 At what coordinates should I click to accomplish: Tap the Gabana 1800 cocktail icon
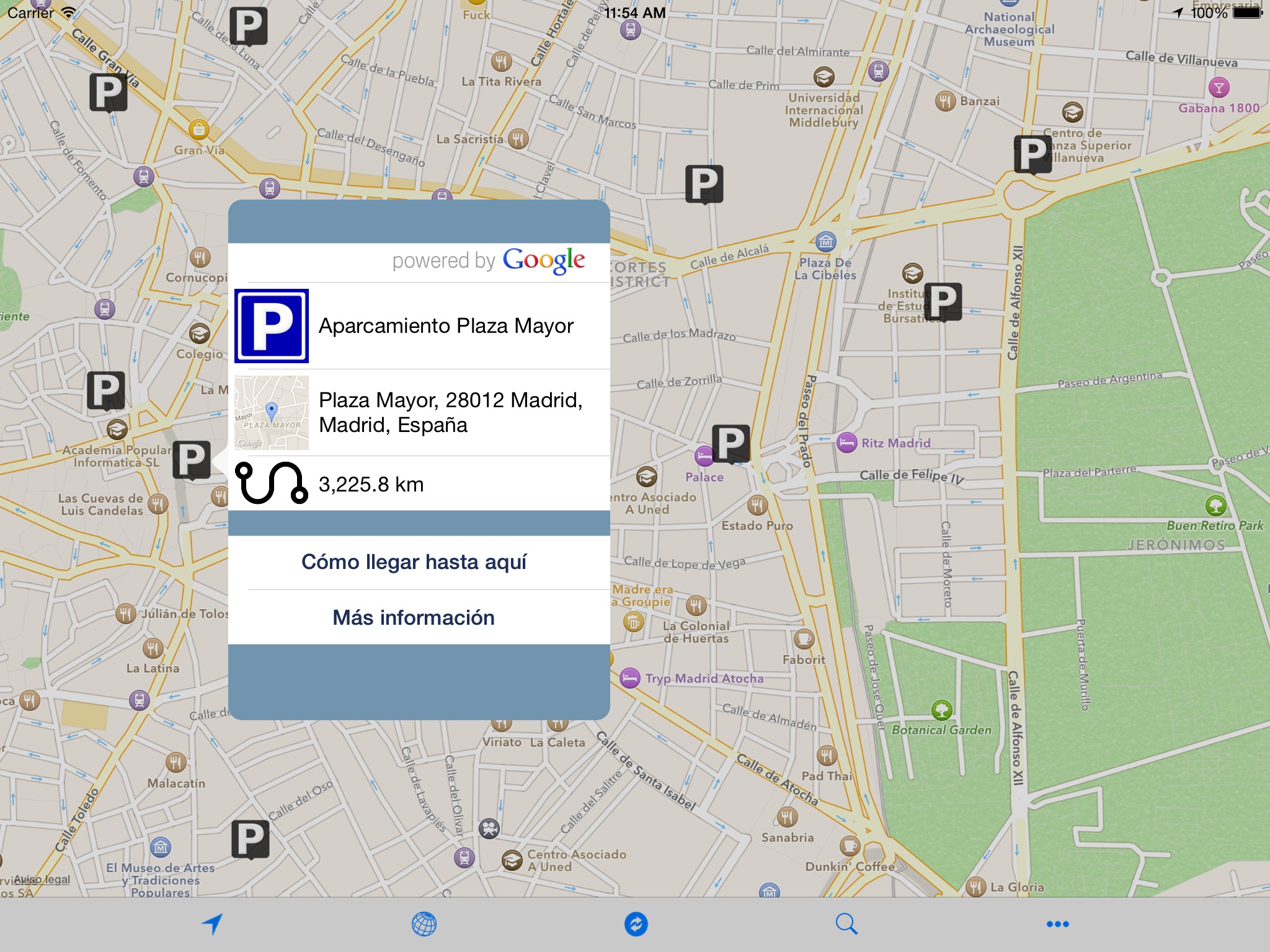tap(1219, 87)
